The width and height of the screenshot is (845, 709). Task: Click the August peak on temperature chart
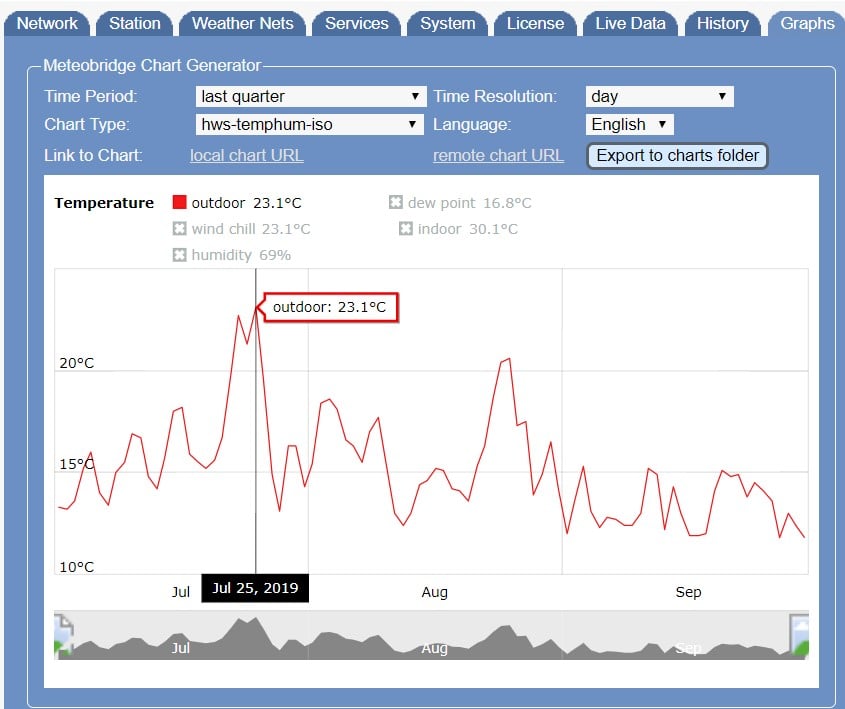[509, 358]
